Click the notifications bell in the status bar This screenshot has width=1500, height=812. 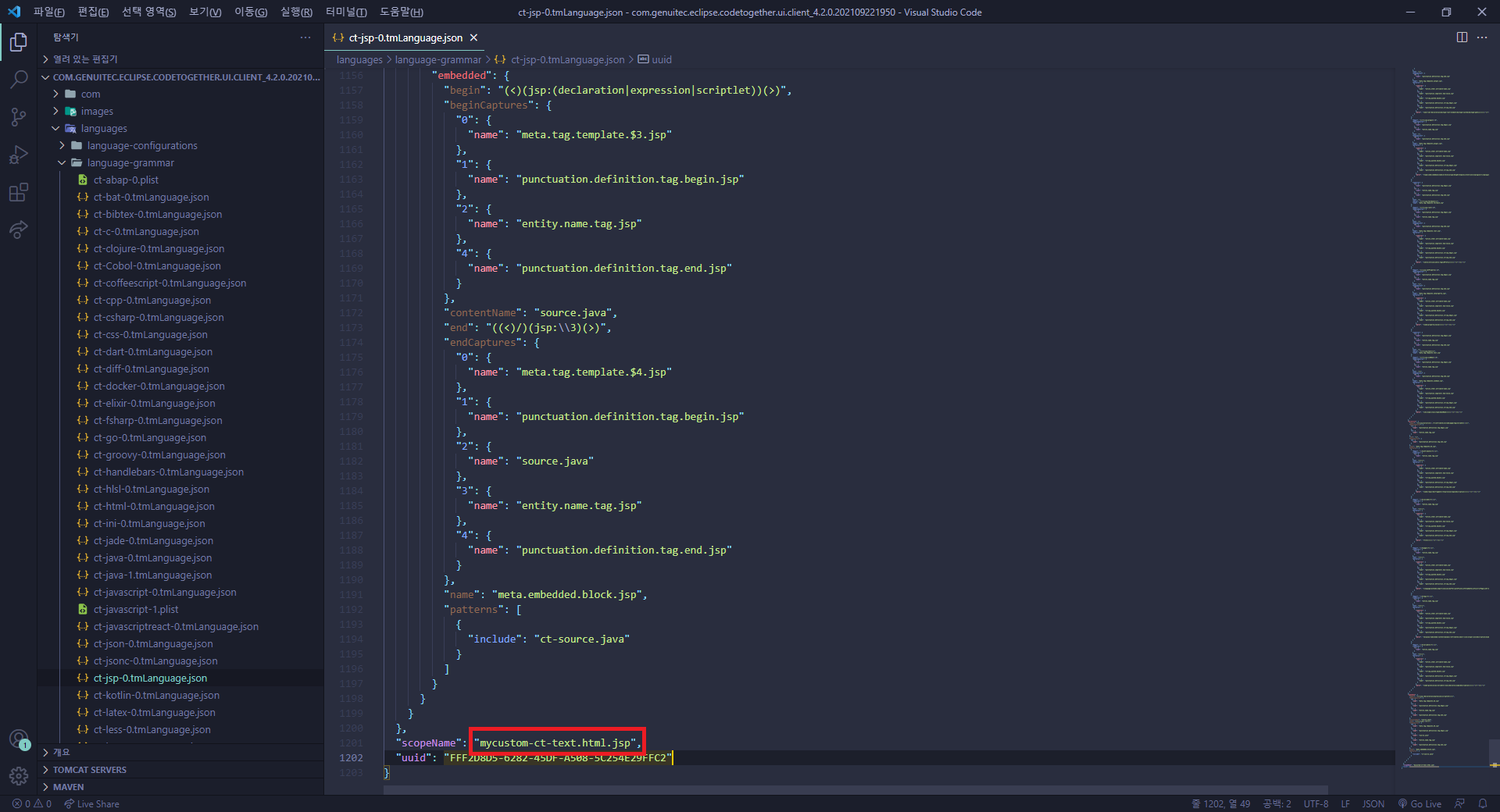(1484, 803)
